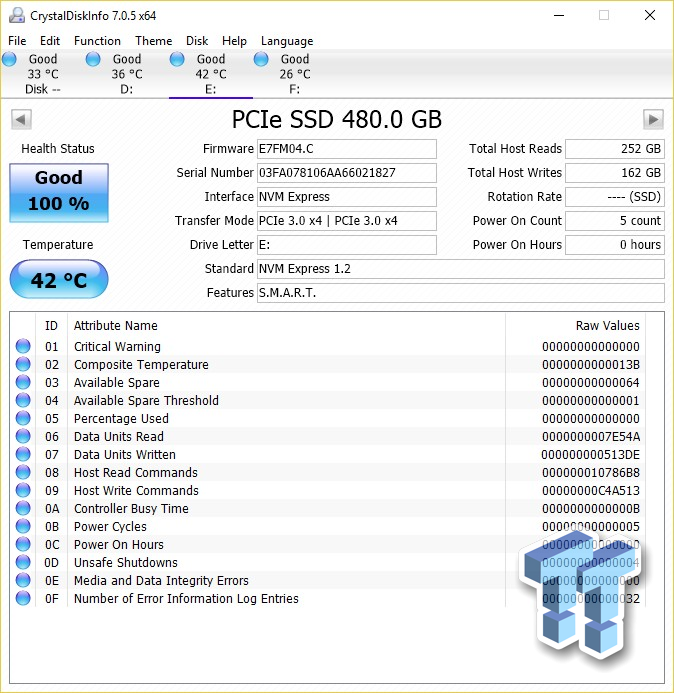Click status orb of Controller Busy Time row
The image size is (674, 693).
click(x=23, y=508)
